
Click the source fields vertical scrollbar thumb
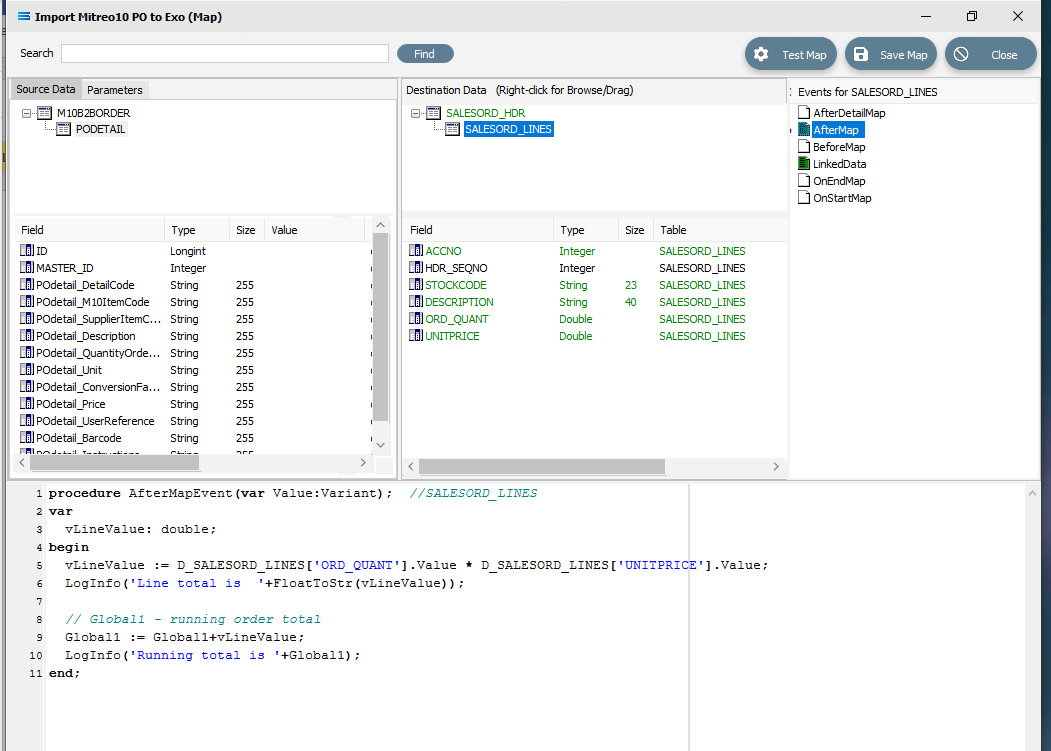(x=380, y=327)
